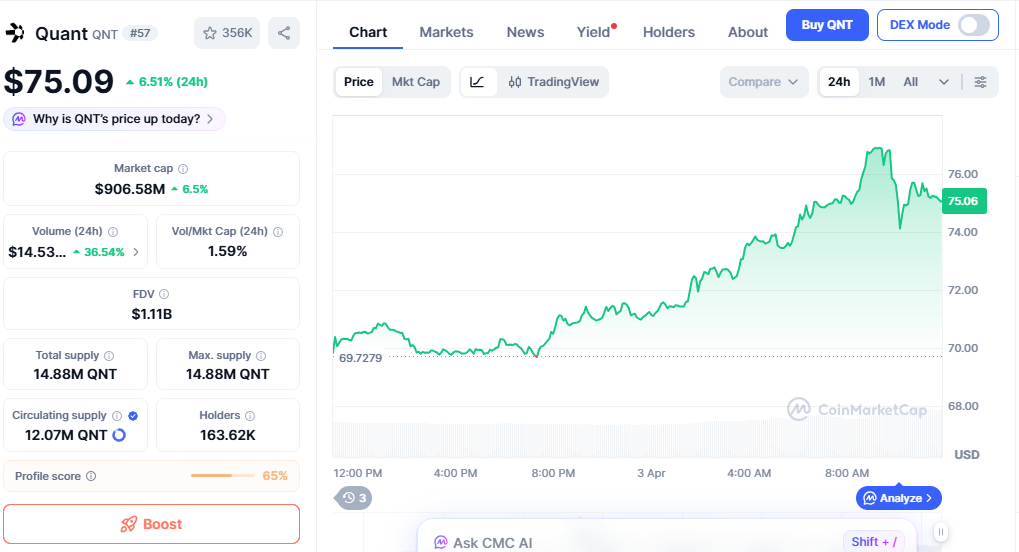Click the rank badge #57

coord(140,33)
